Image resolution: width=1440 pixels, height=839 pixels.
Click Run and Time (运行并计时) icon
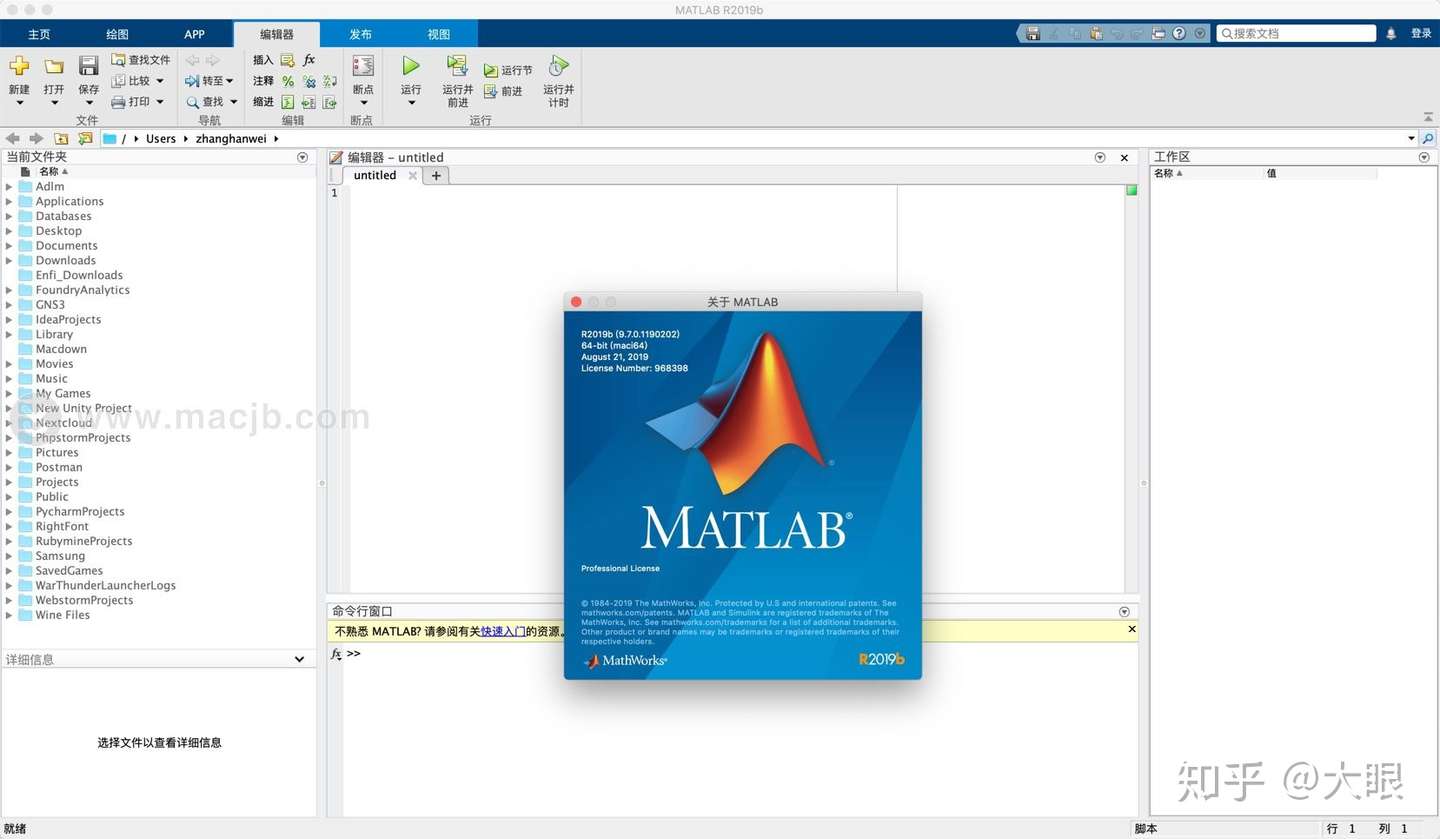coord(559,66)
